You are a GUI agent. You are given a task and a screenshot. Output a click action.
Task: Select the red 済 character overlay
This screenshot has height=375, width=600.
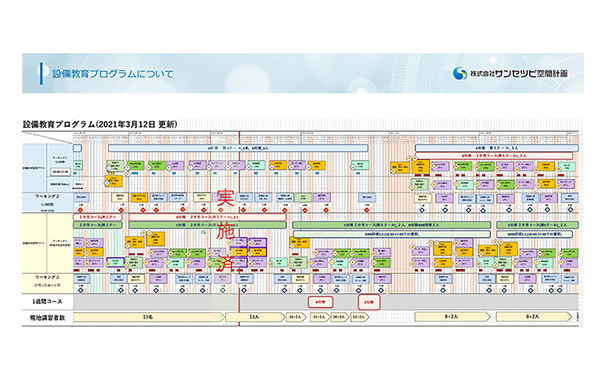click(225, 264)
